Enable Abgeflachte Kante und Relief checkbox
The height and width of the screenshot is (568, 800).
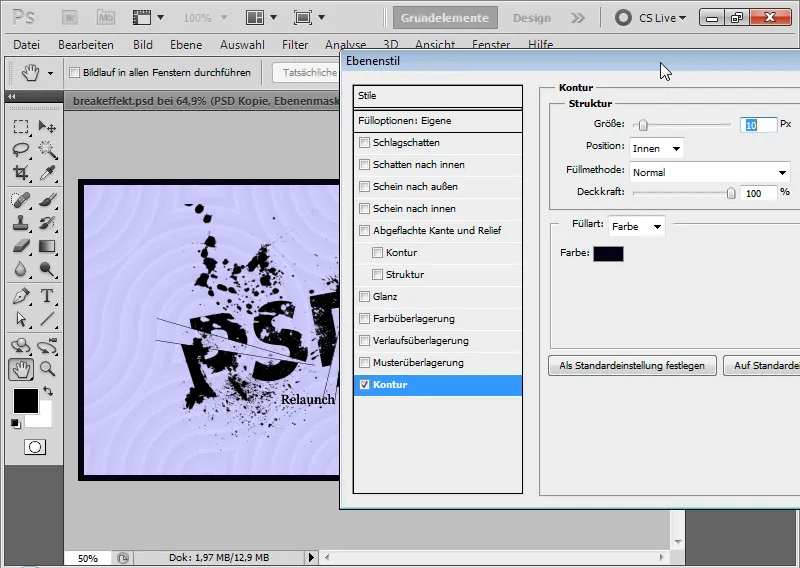pos(364,230)
